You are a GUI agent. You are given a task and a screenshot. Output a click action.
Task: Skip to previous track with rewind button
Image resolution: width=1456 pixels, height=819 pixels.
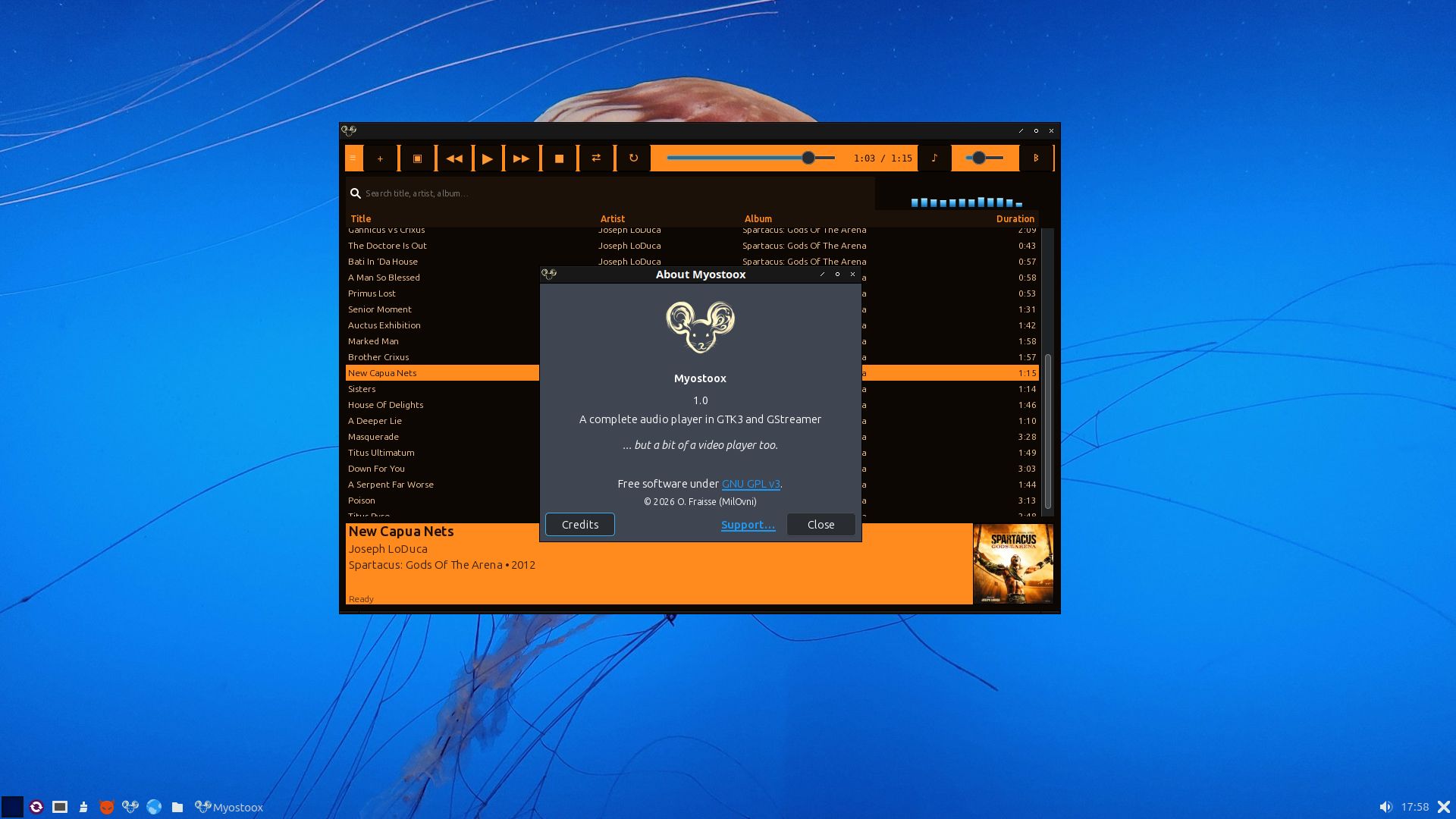pos(454,158)
